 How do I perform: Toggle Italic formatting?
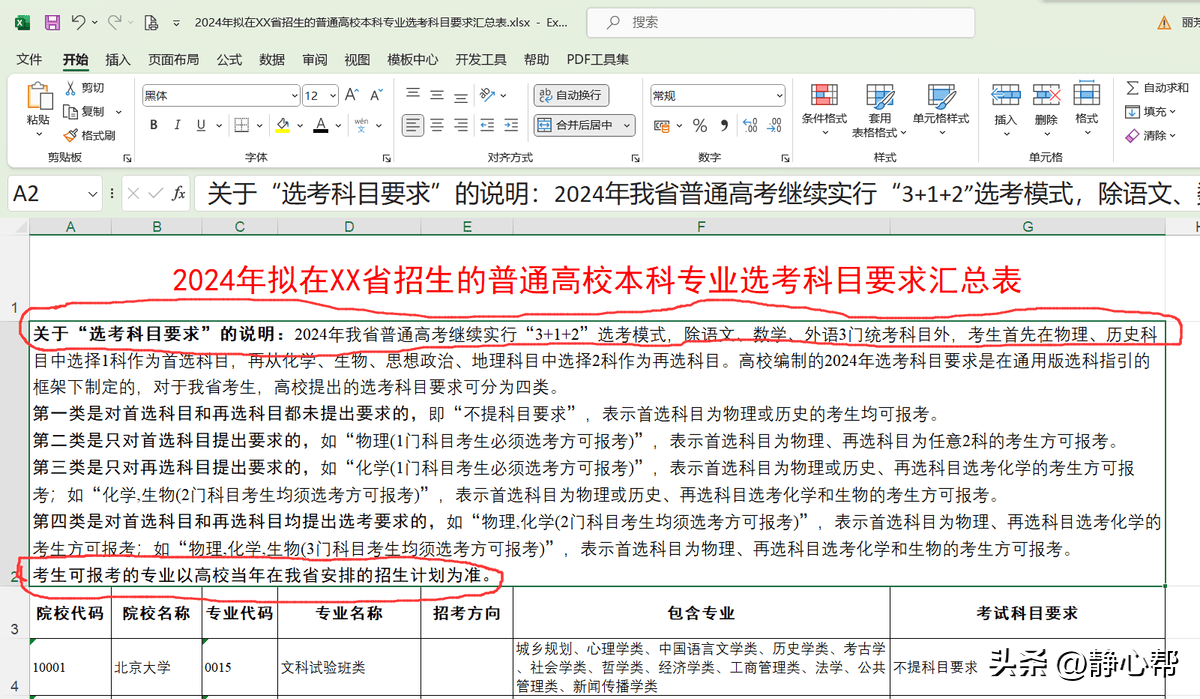178,125
